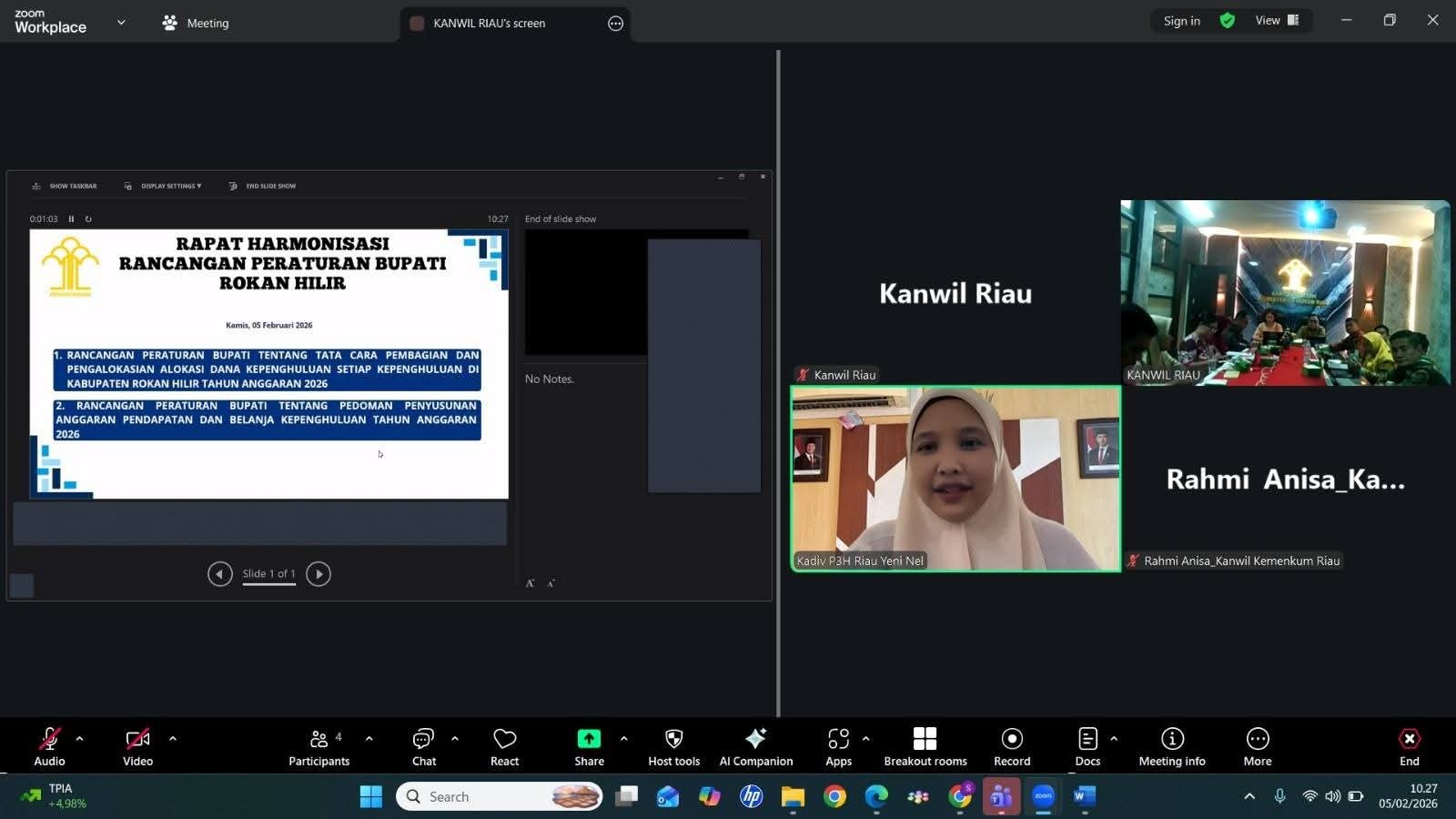Open the Zoom Workplace dropdown chevron
The height and width of the screenshot is (819, 1456).
pyautogui.click(x=121, y=23)
